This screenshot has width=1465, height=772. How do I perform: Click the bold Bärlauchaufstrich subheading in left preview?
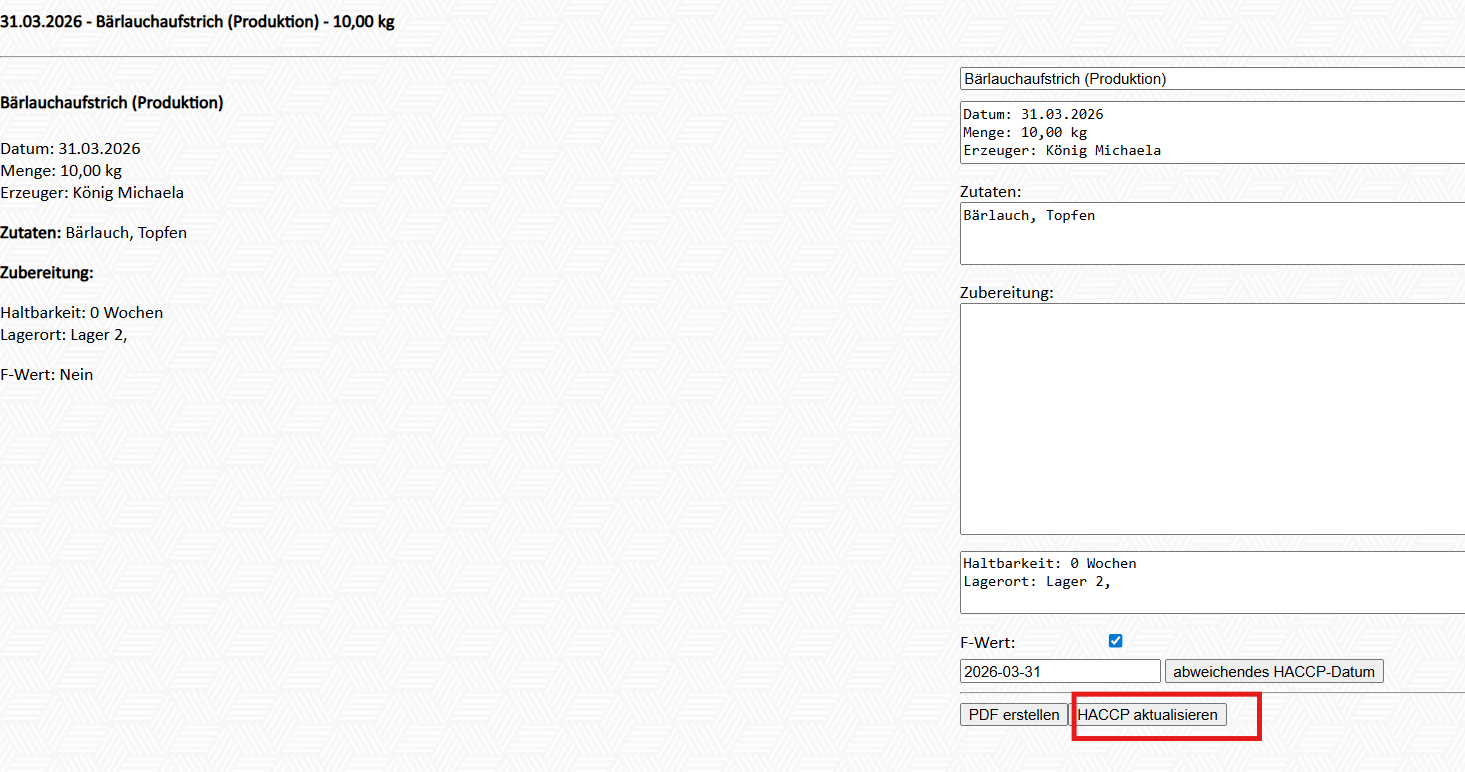point(112,103)
